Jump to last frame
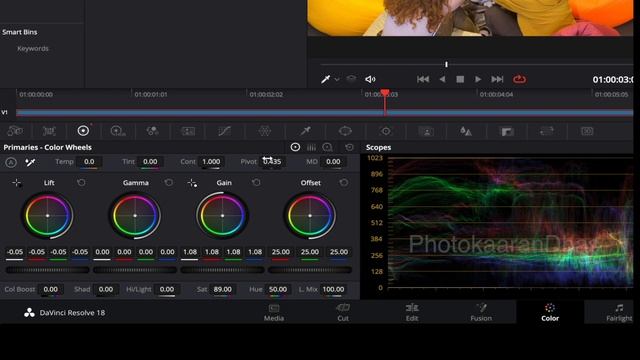 497,79
